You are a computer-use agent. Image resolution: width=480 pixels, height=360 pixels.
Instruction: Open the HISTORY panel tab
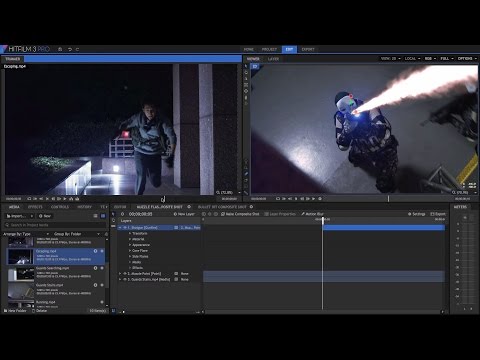tap(84, 207)
